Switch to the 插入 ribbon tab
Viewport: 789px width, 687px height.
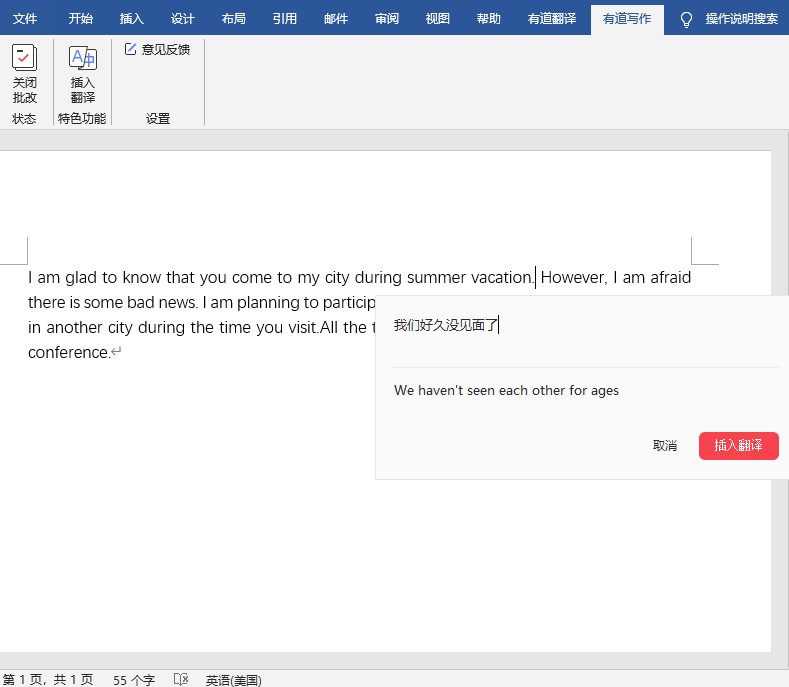click(x=132, y=19)
